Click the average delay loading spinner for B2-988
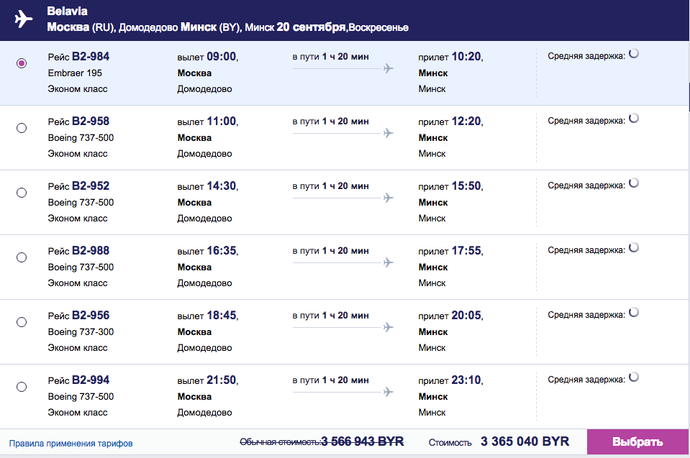The image size is (690, 458). point(634,248)
